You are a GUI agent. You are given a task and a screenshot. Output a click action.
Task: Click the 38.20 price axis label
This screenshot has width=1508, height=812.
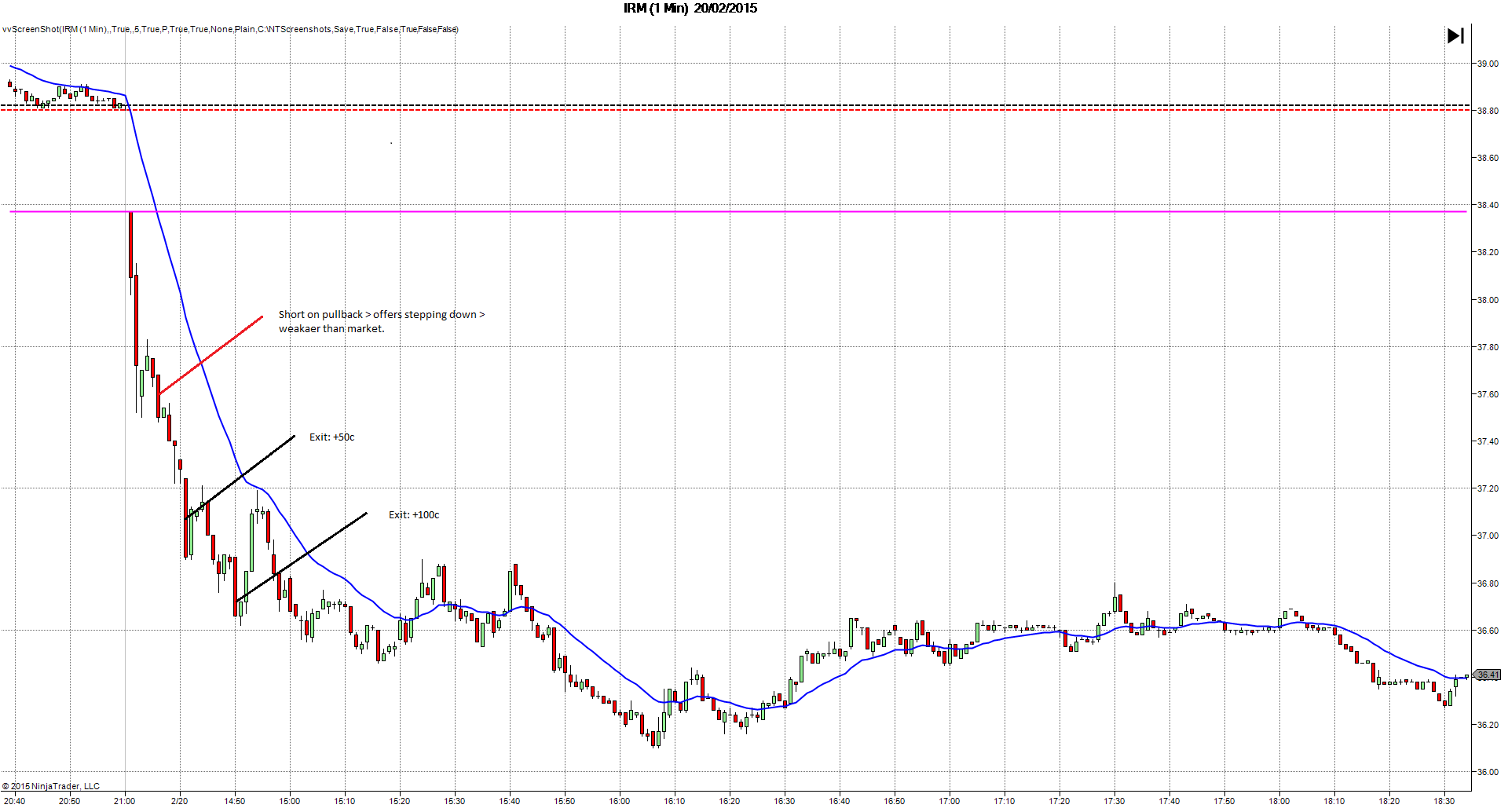(x=1488, y=252)
